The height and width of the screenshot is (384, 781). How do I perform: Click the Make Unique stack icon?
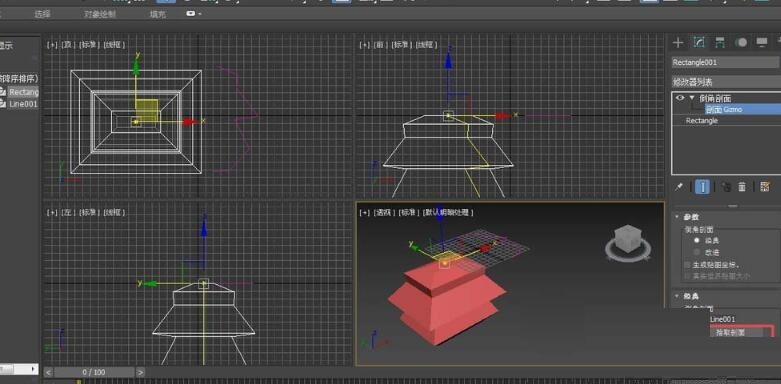pyautogui.click(x=726, y=187)
